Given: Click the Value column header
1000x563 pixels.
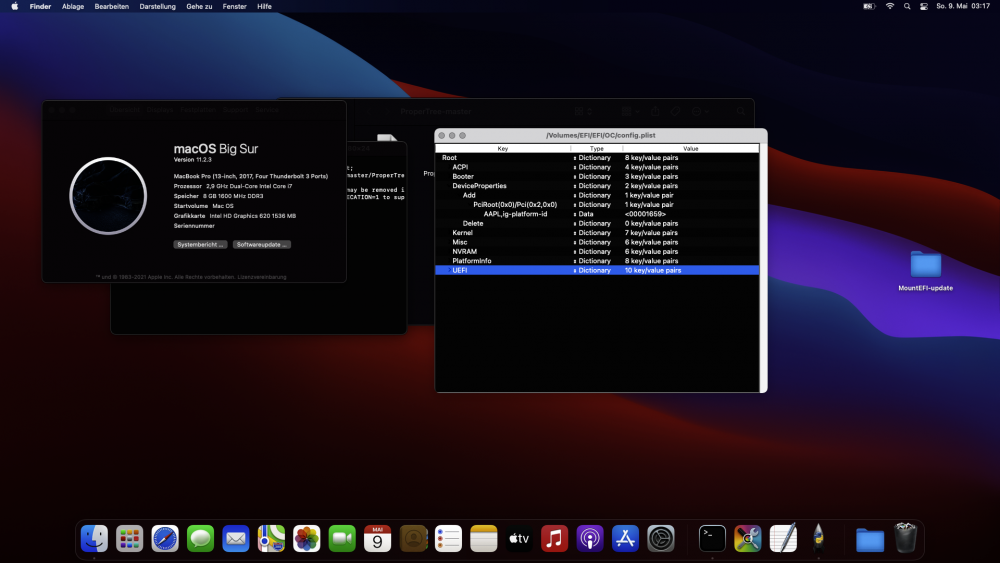Looking at the screenshot, I should point(691,149).
